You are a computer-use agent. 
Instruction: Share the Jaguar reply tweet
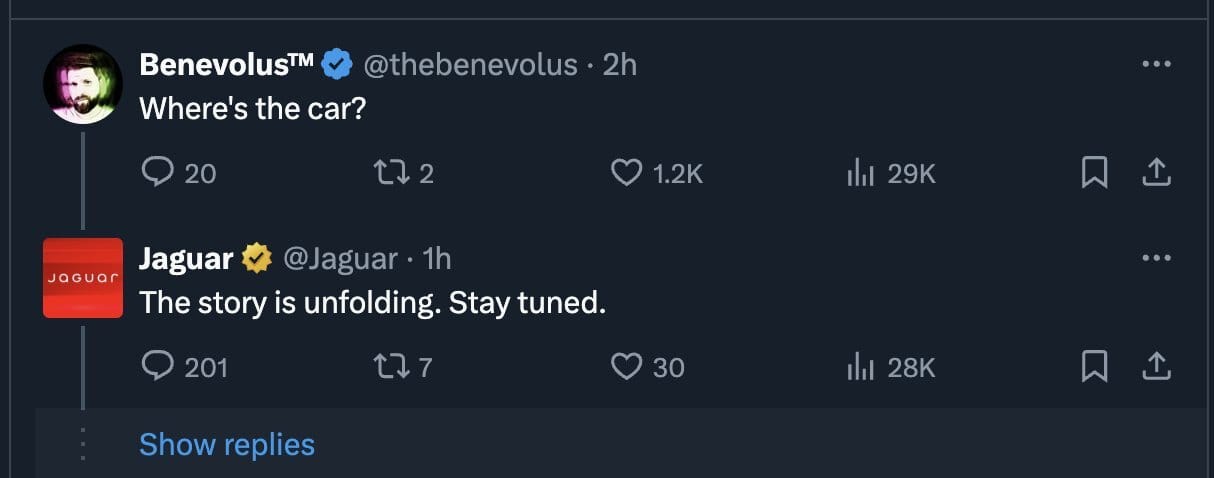(x=1155, y=367)
